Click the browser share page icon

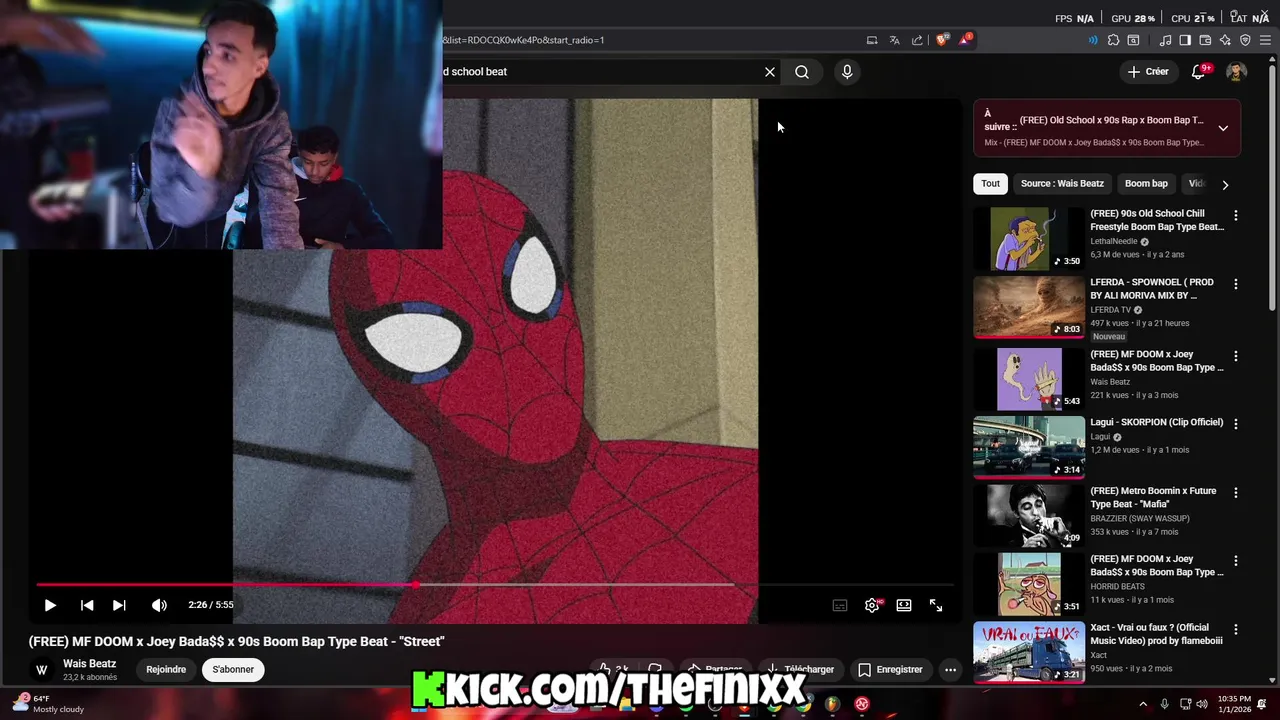tap(917, 40)
